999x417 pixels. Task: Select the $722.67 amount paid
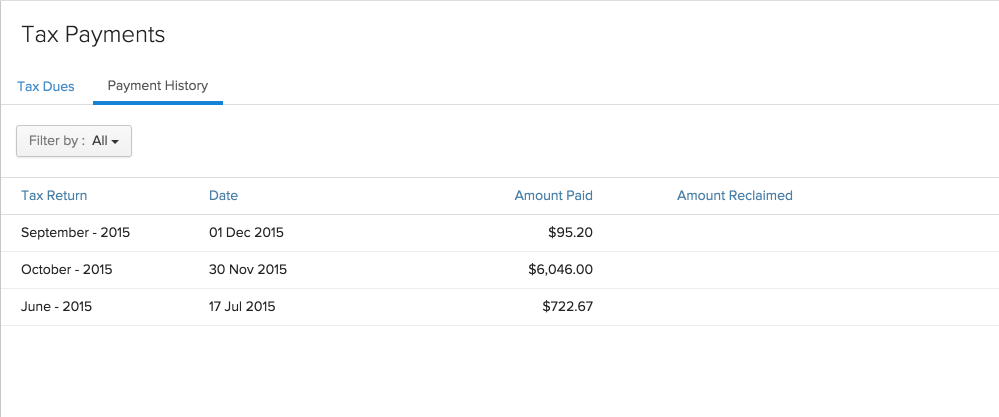click(567, 307)
